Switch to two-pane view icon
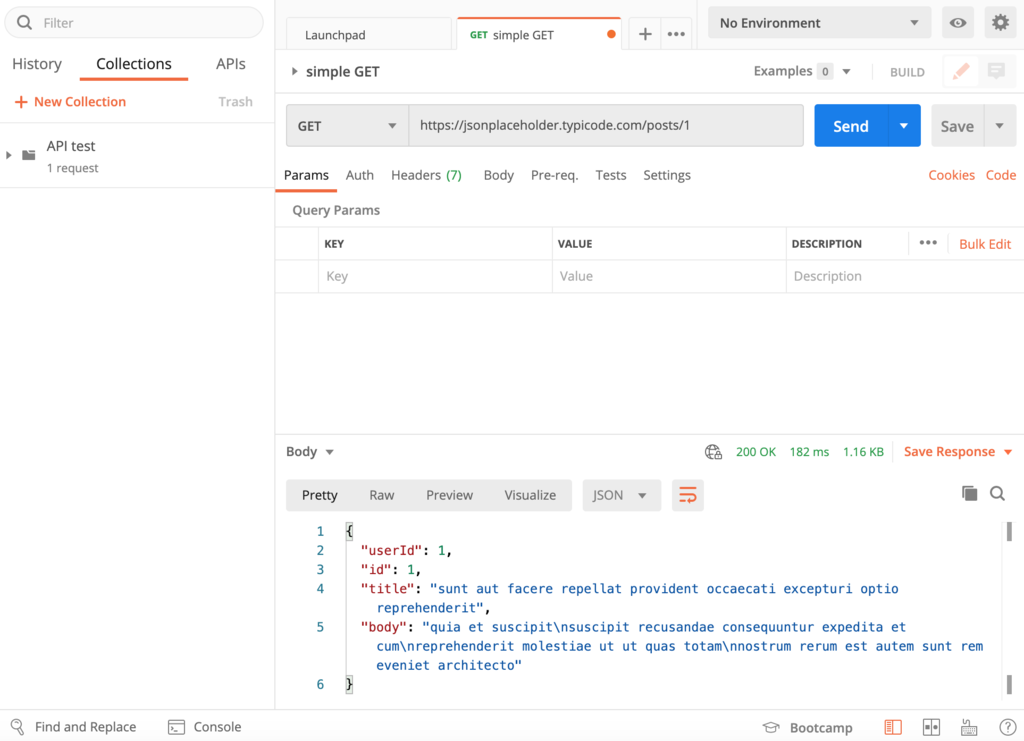The width and height of the screenshot is (1024, 741). (x=931, y=727)
